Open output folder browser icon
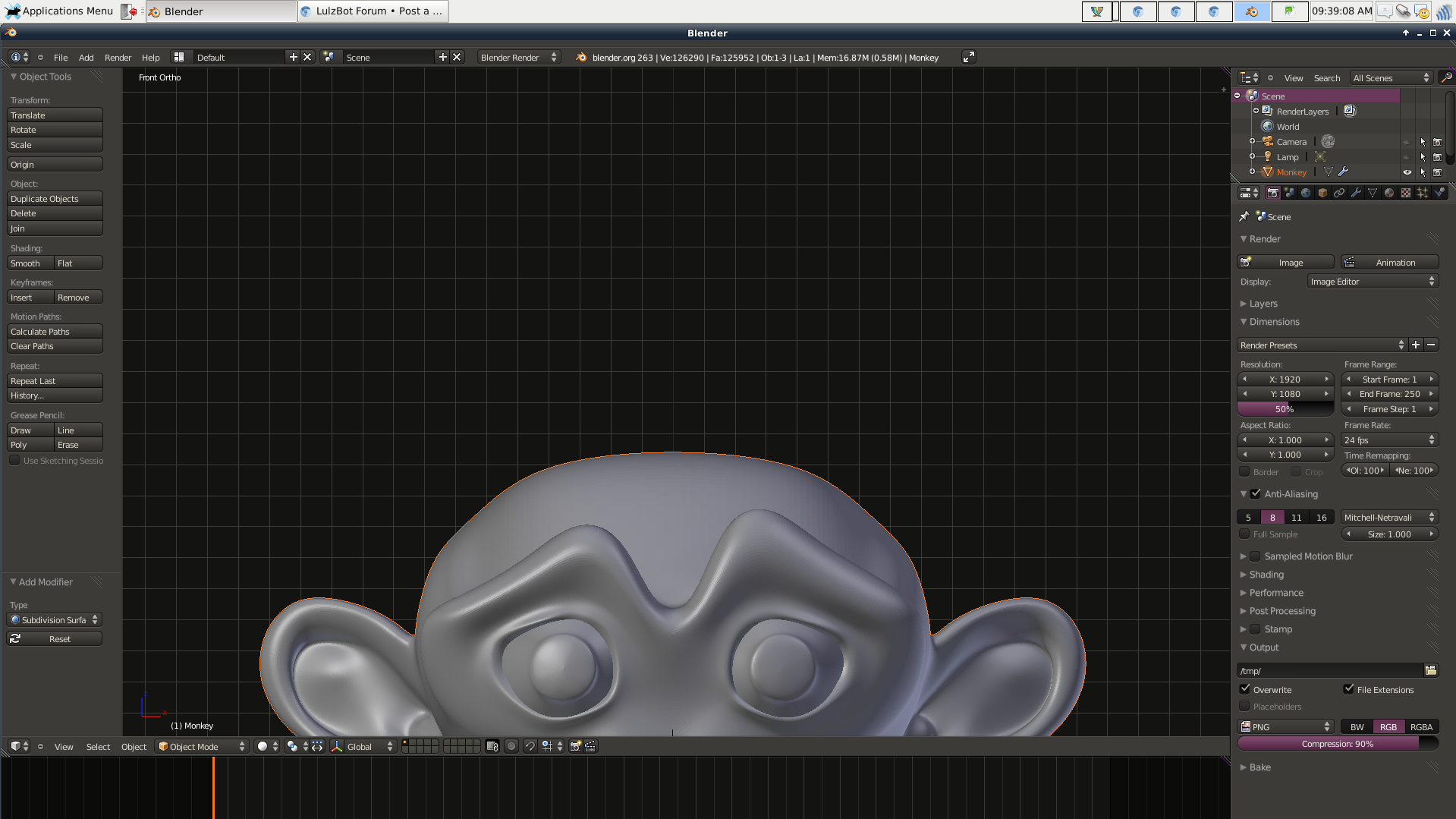Image resolution: width=1456 pixels, height=819 pixels. click(x=1431, y=670)
